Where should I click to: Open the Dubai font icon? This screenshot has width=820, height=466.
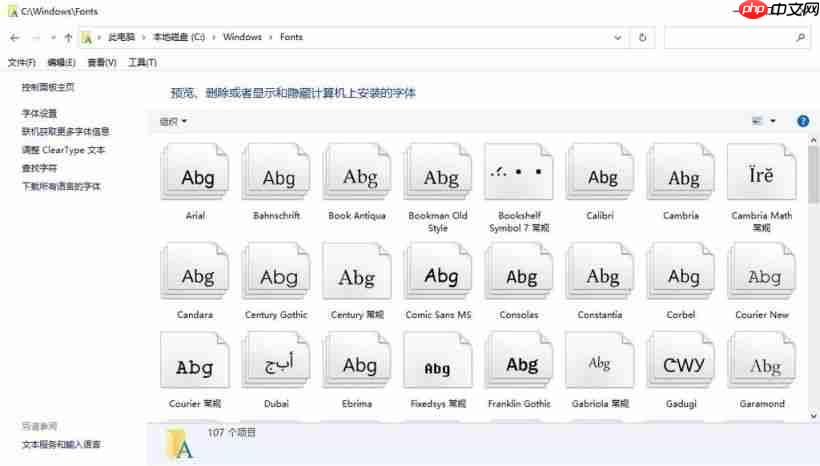tap(276, 361)
